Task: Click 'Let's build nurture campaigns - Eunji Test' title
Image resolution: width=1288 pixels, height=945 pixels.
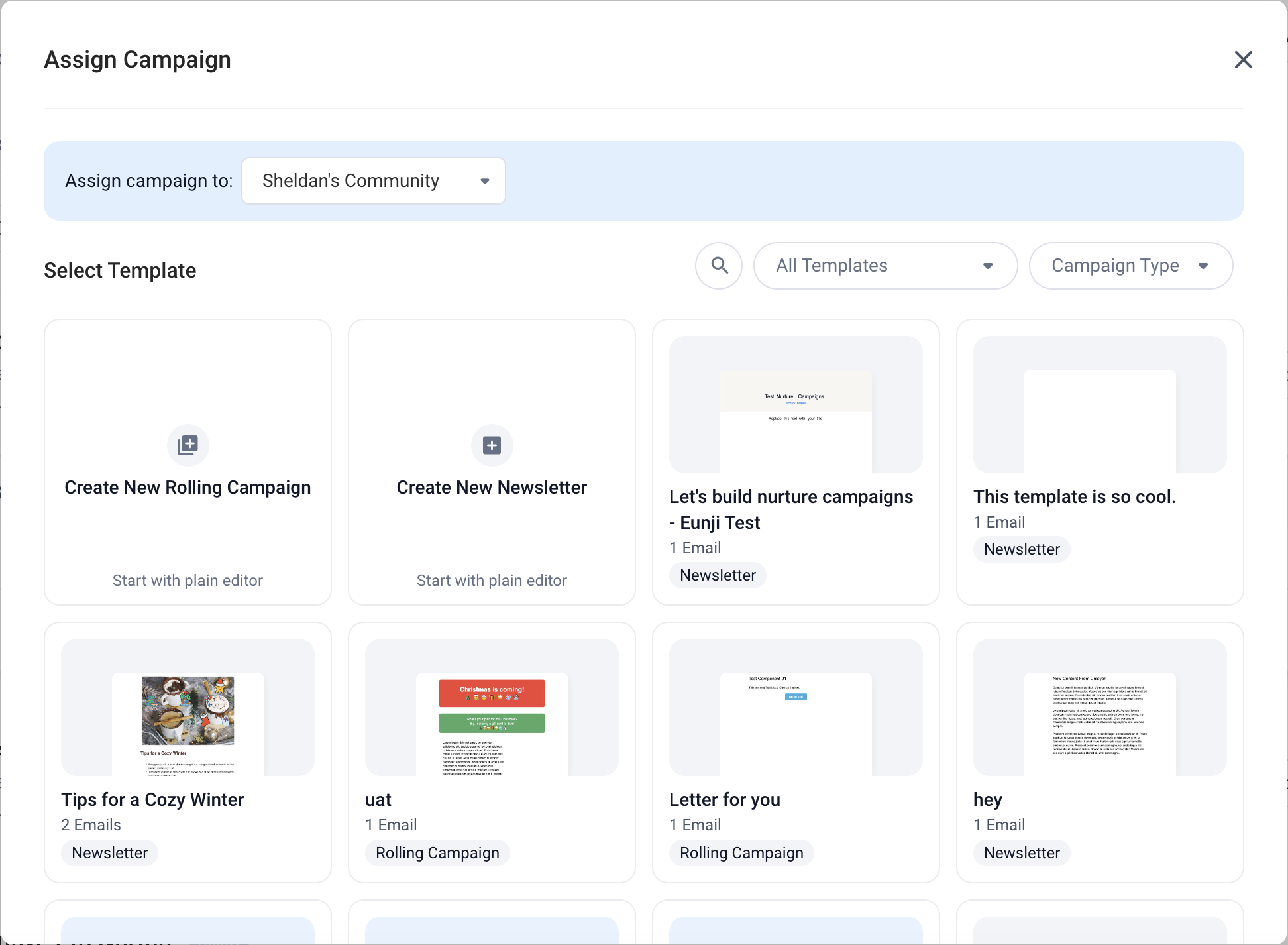Action: click(791, 510)
